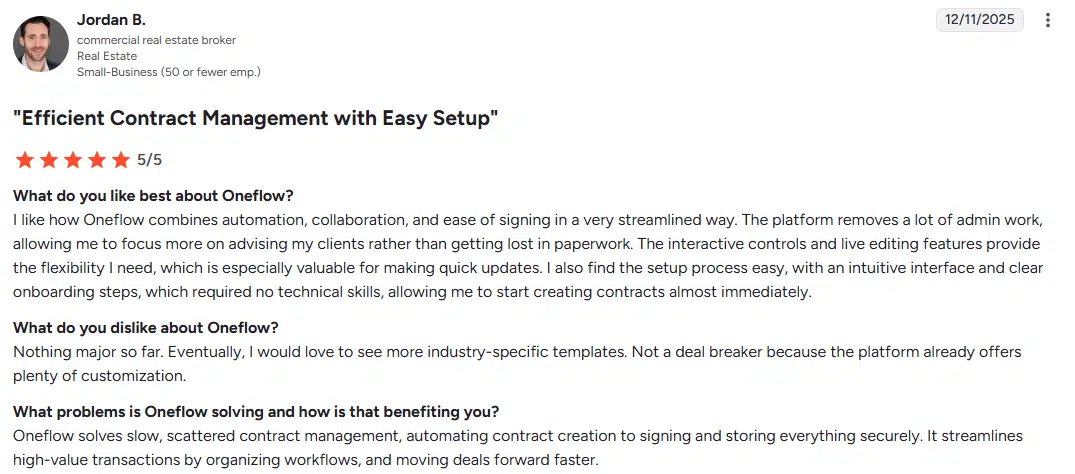
Task: Click the first rating star
Action: click(x=25, y=160)
